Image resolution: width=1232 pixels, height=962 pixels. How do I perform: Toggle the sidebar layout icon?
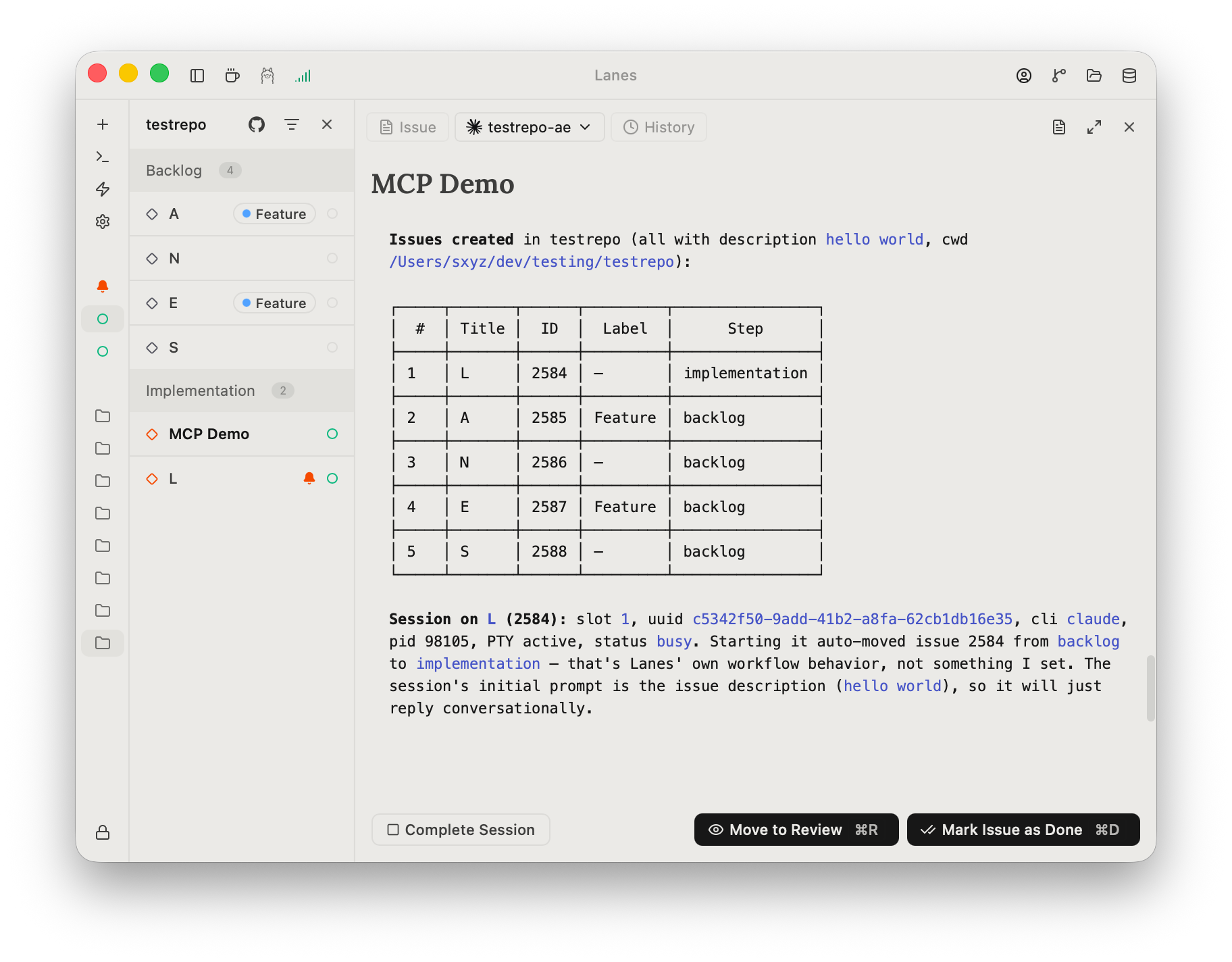click(x=197, y=76)
